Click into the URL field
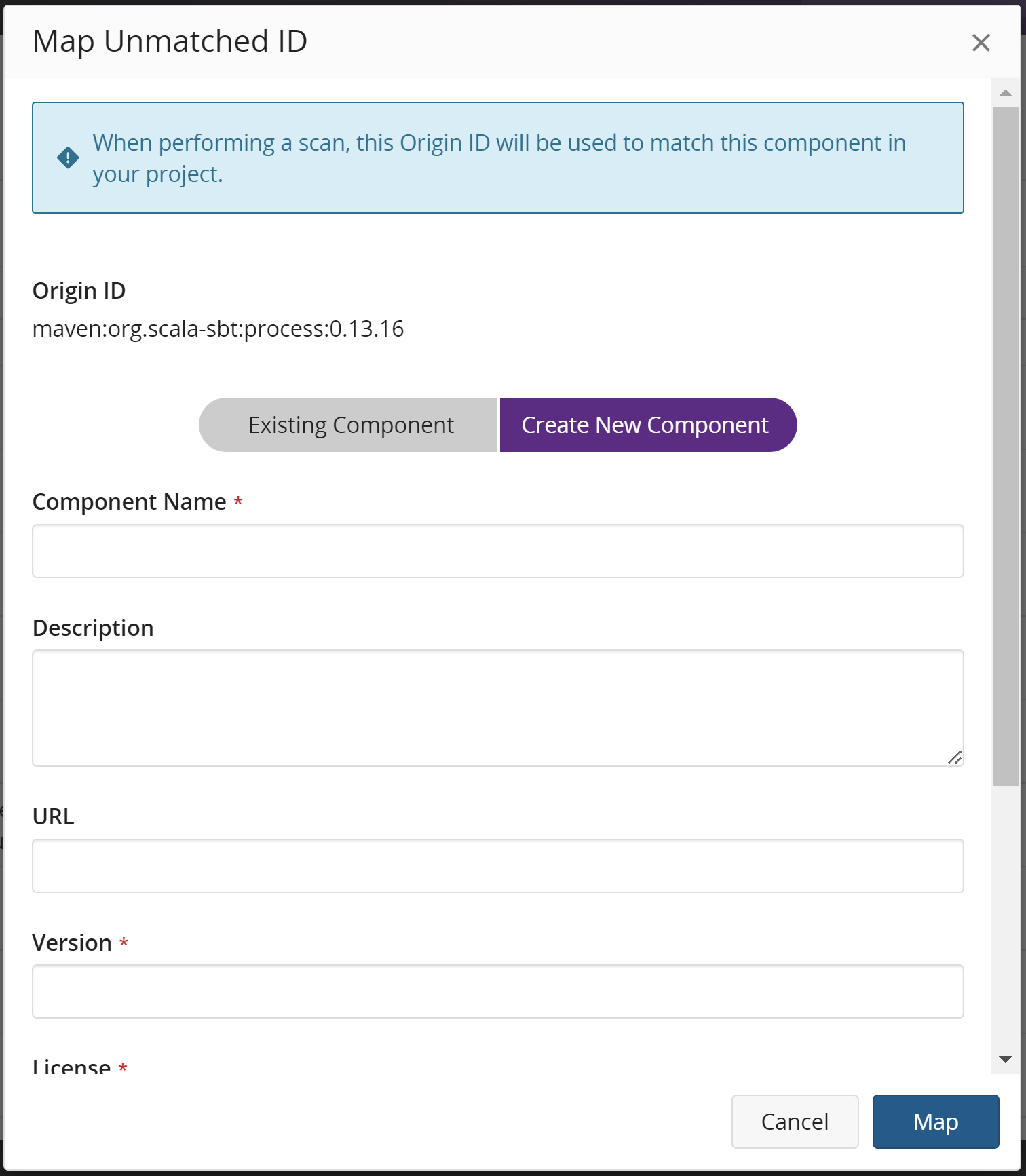This screenshot has width=1026, height=1176. [x=497, y=866]
